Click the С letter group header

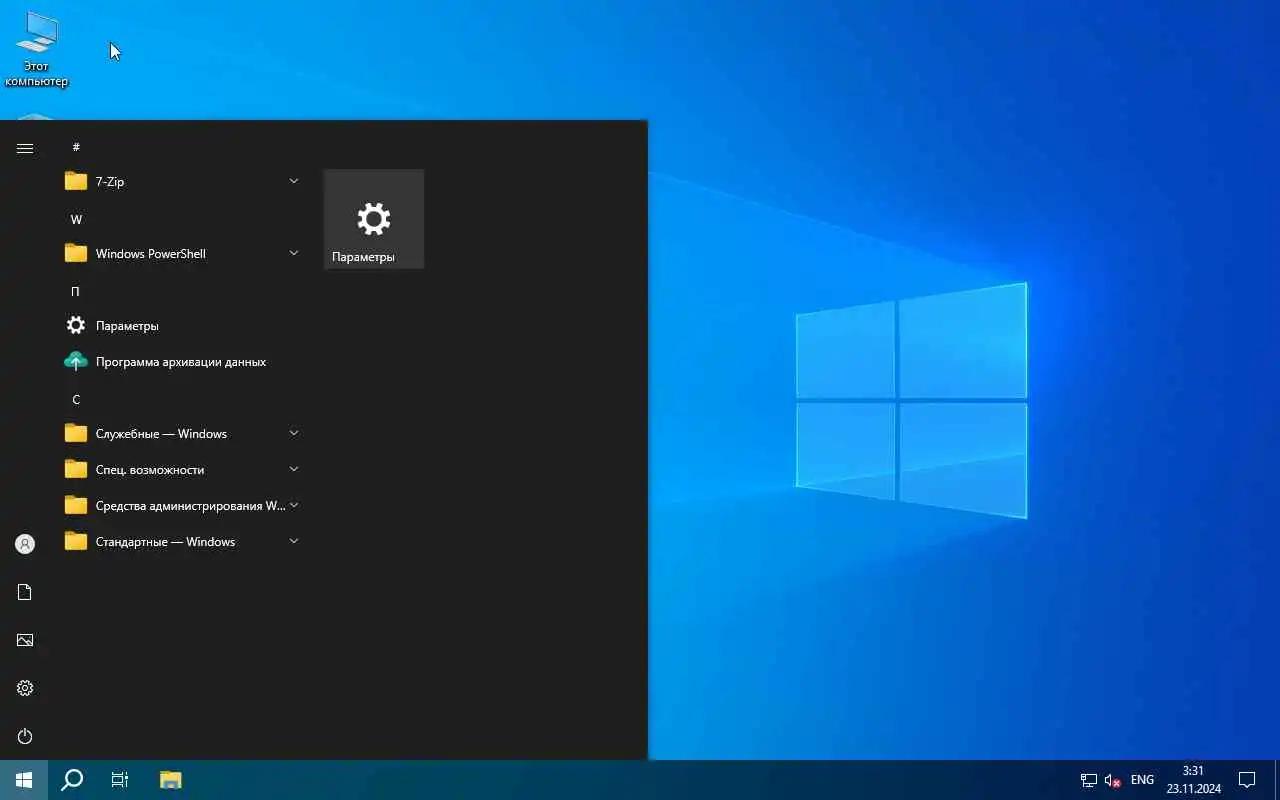[76, 399]
